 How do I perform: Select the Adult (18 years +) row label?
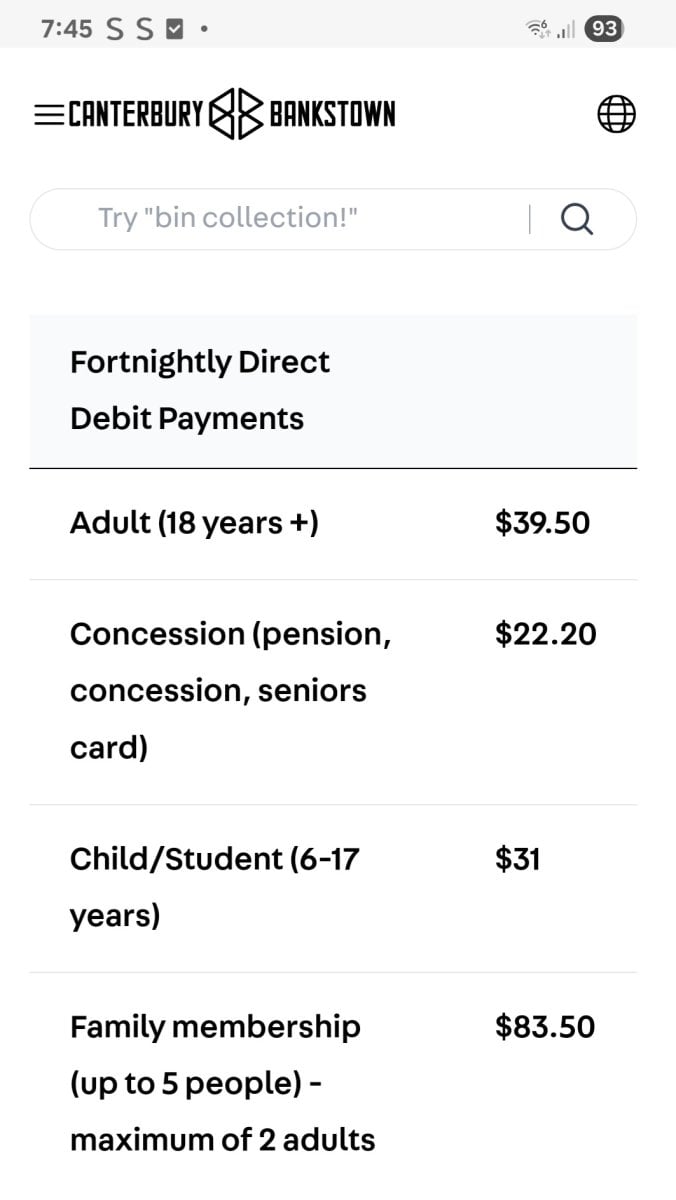[x=194, y=523]
